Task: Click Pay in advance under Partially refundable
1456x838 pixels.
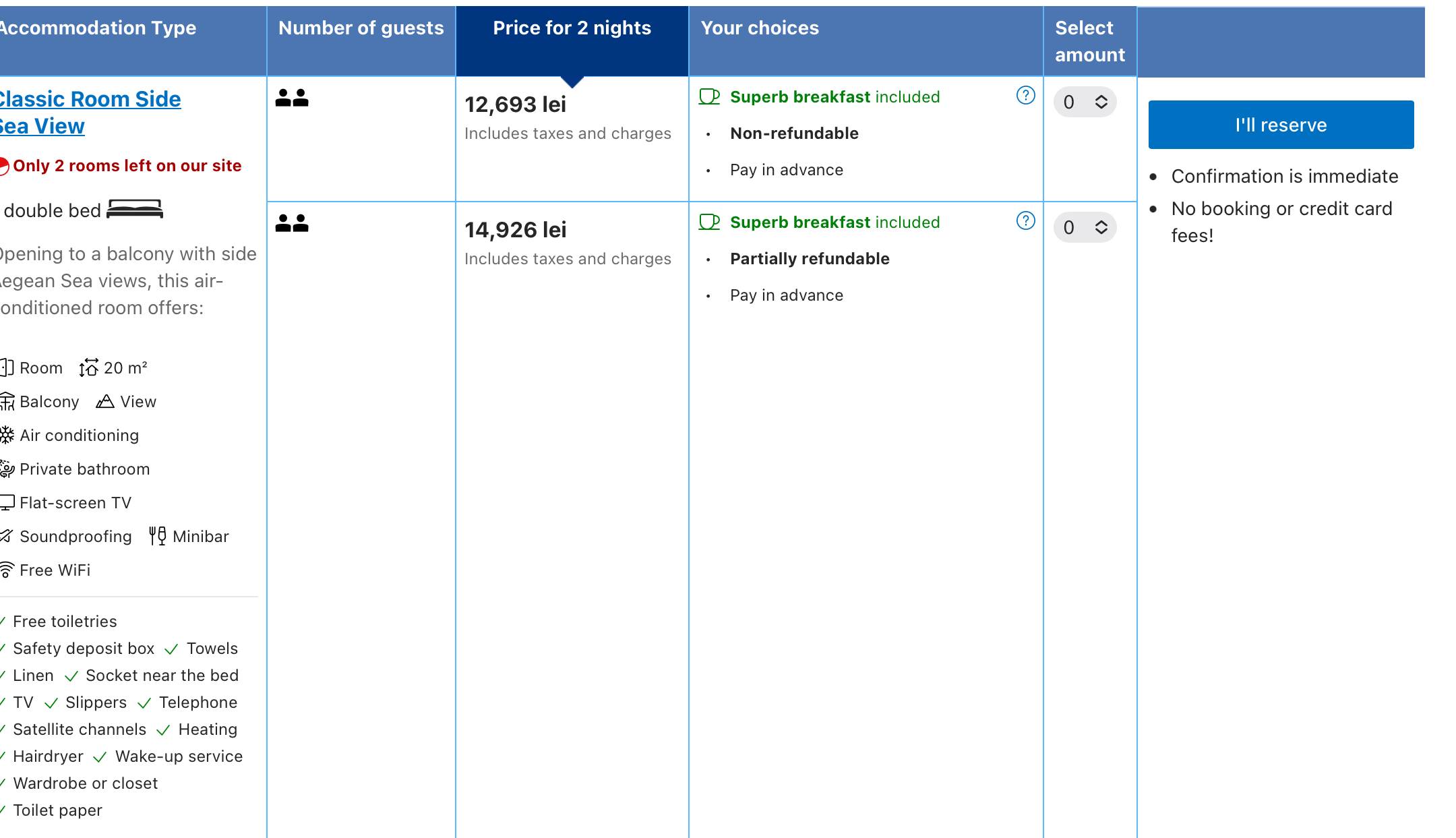Action: (787, 295)
